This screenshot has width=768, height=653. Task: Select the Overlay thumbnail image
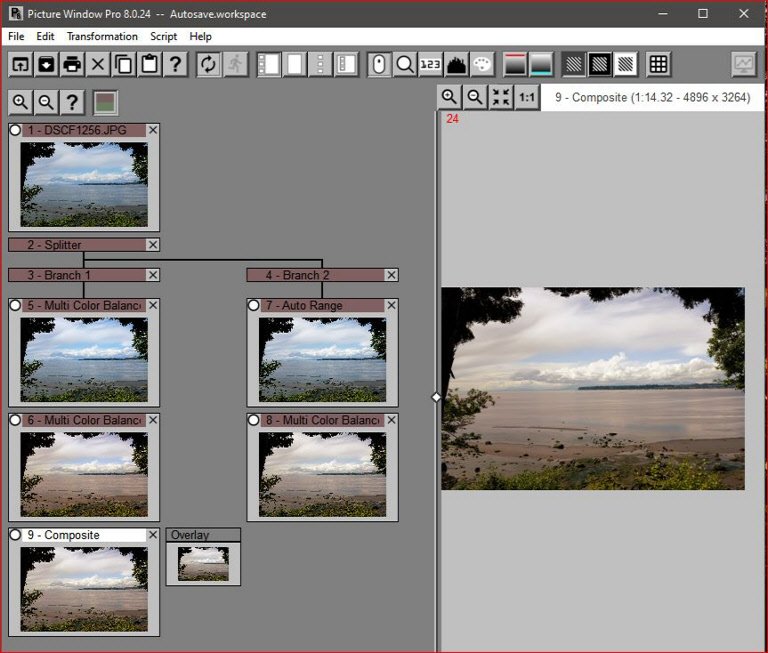(203, 564)
